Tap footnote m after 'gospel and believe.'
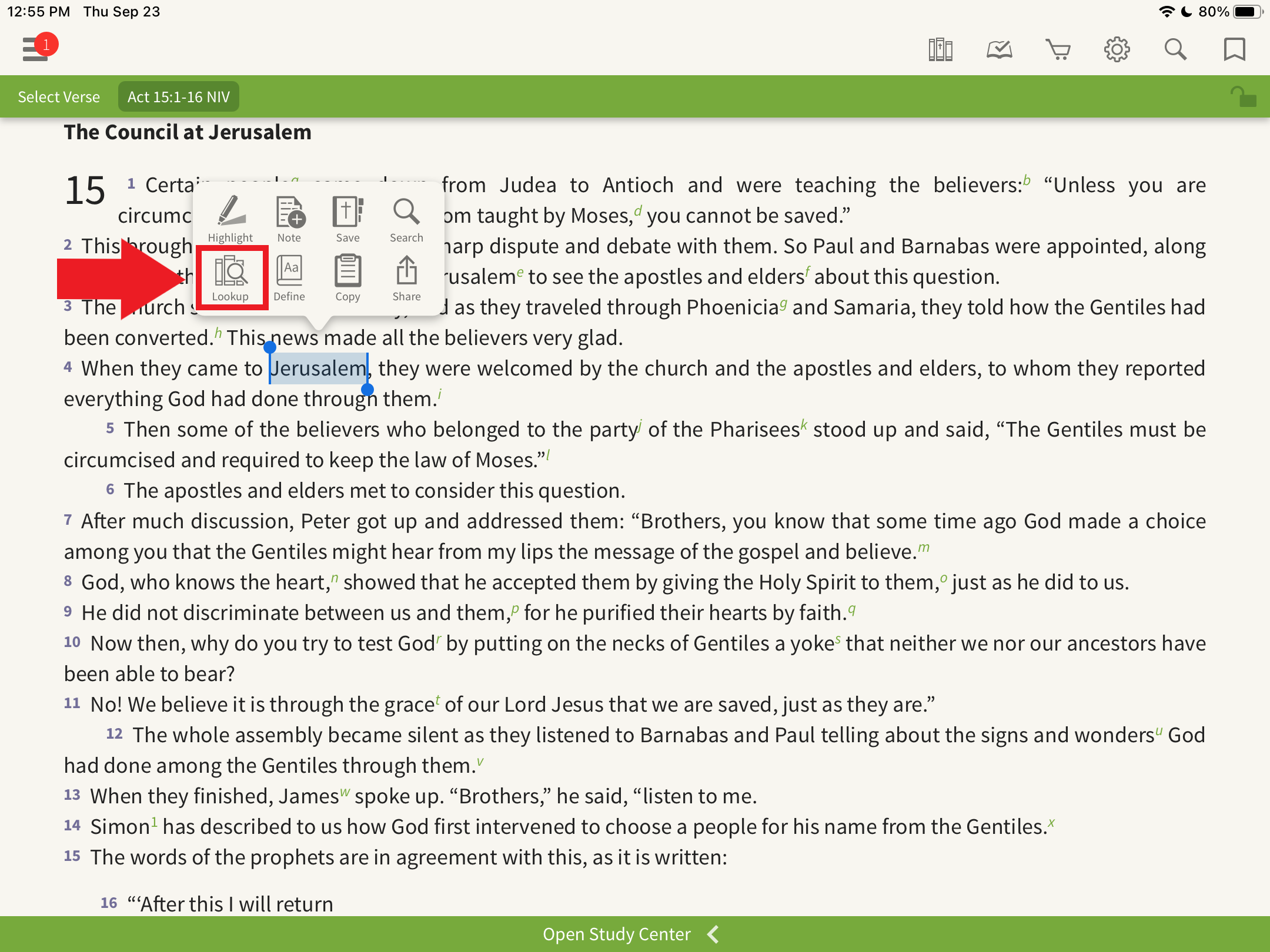1270x952 pixels. pyautogui.click(x=924, y=547)
